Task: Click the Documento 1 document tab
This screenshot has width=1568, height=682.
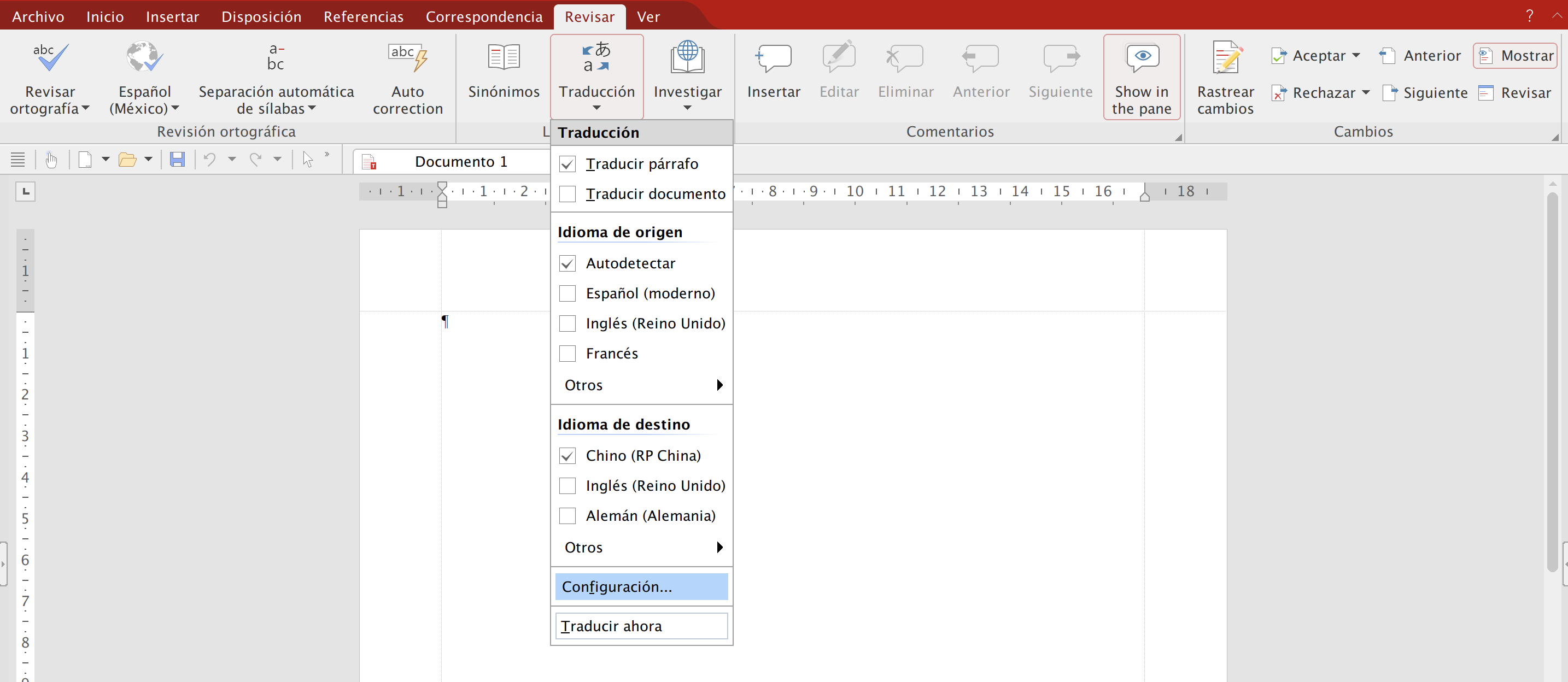Action: 460,161
